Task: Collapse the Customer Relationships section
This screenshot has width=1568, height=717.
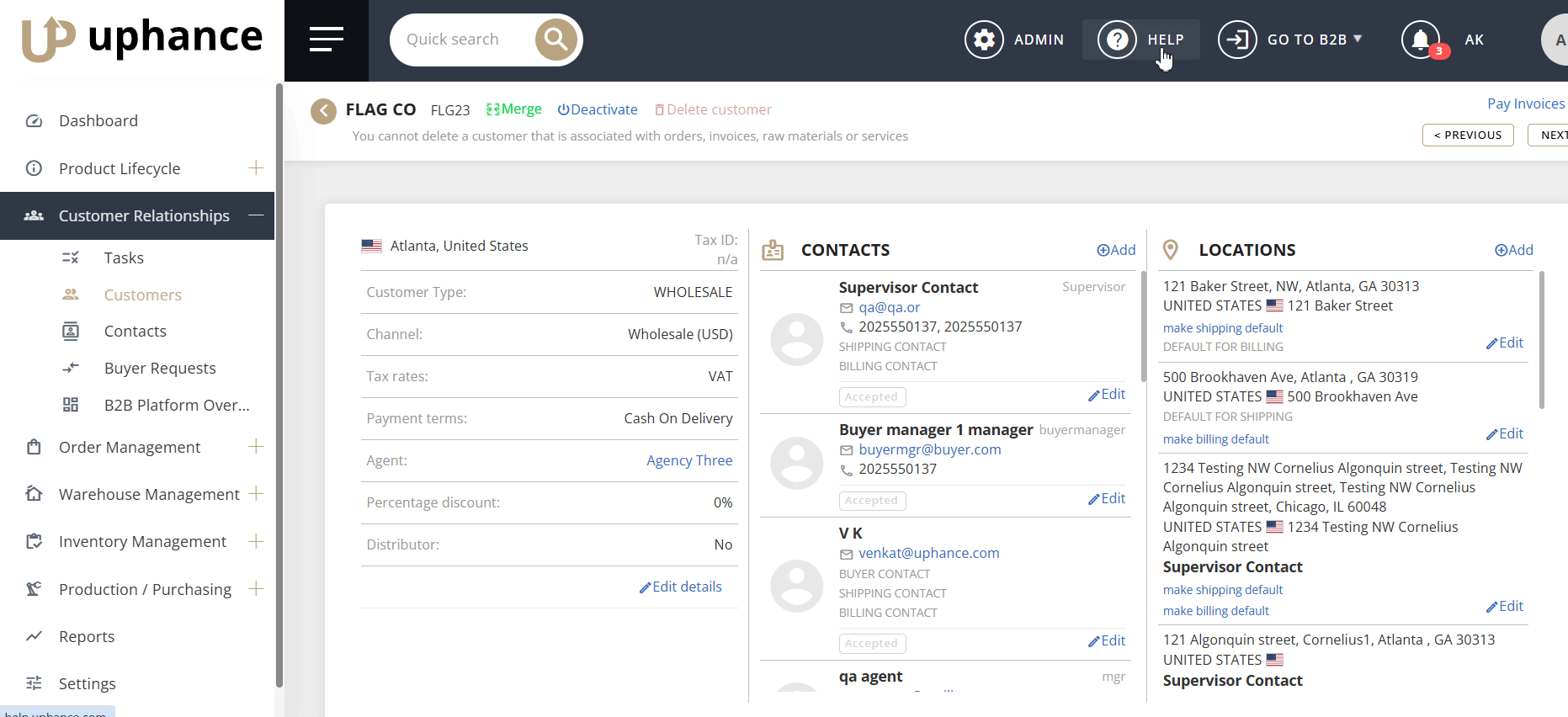Action: pos(256,215)
